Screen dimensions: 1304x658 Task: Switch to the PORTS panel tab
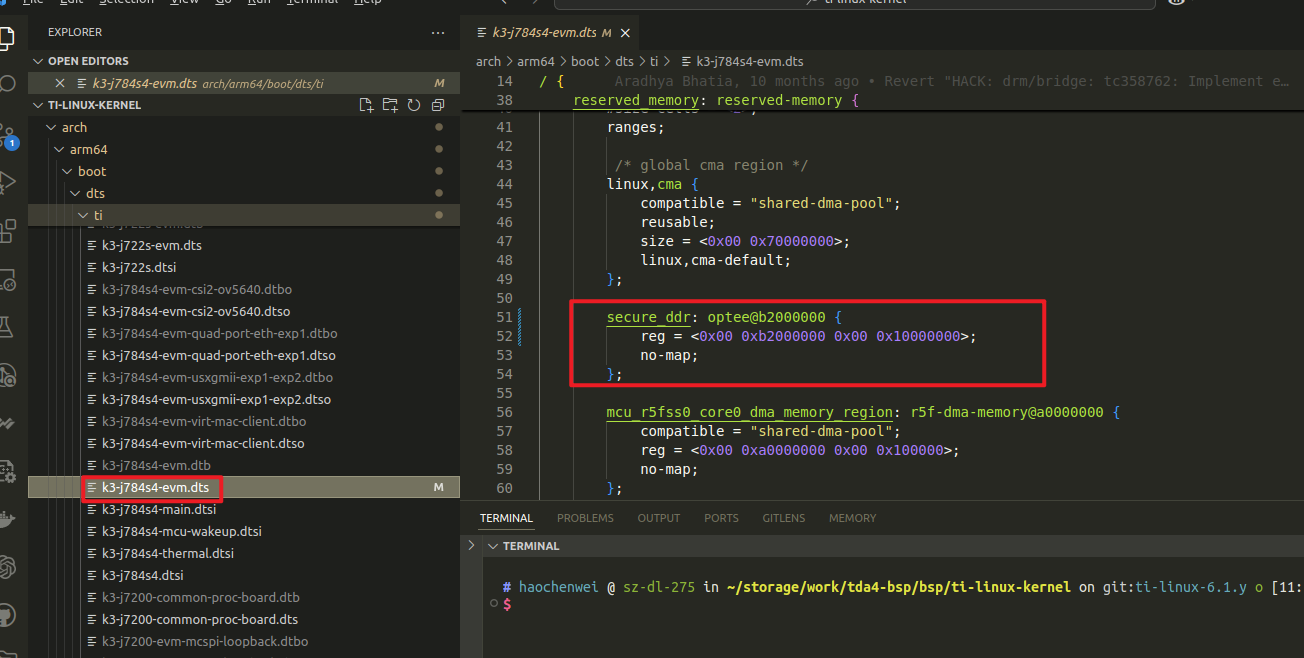tap(721, 518)
